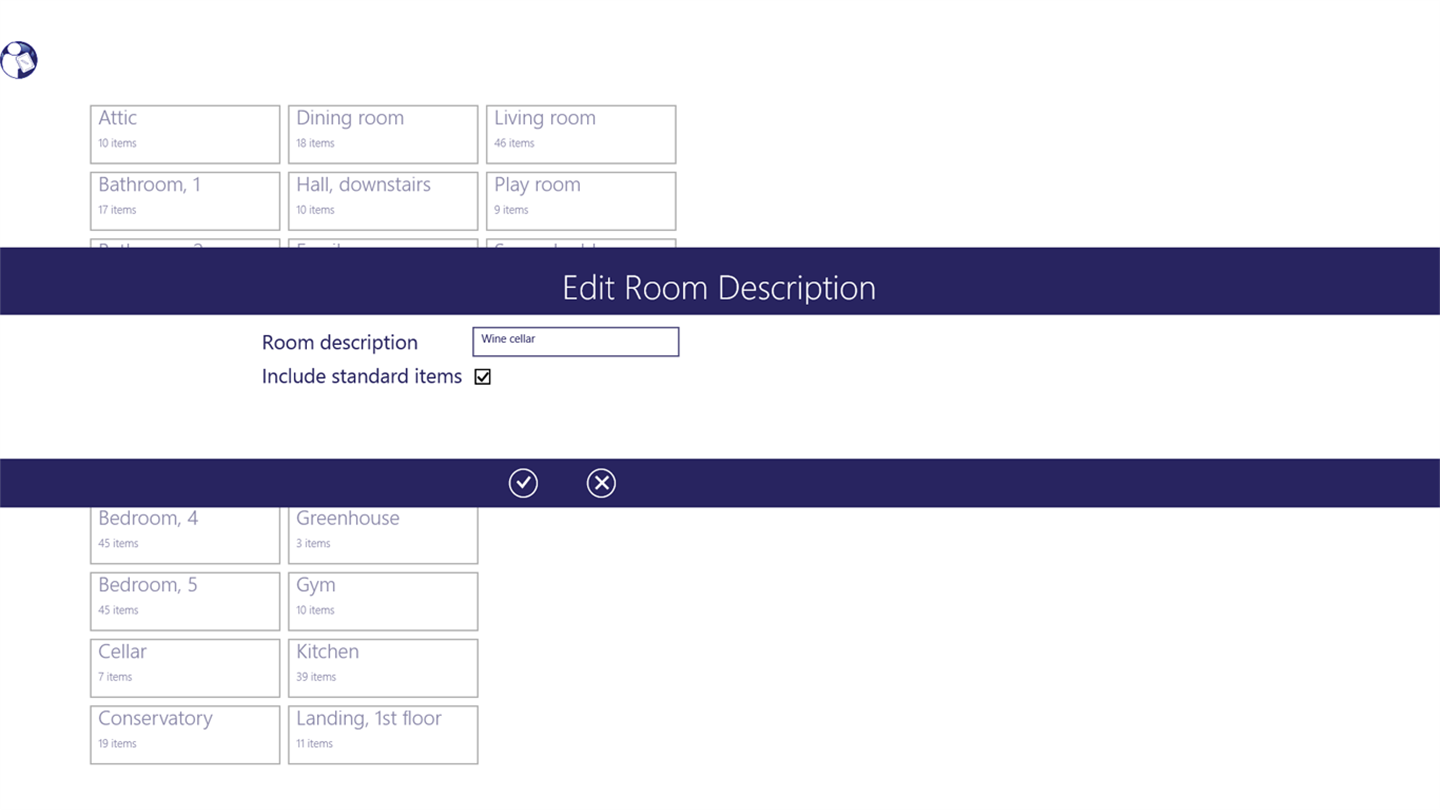The image size is (1440, 810).
Task: Select the Cellar room tile
Action: pos(185,667)
